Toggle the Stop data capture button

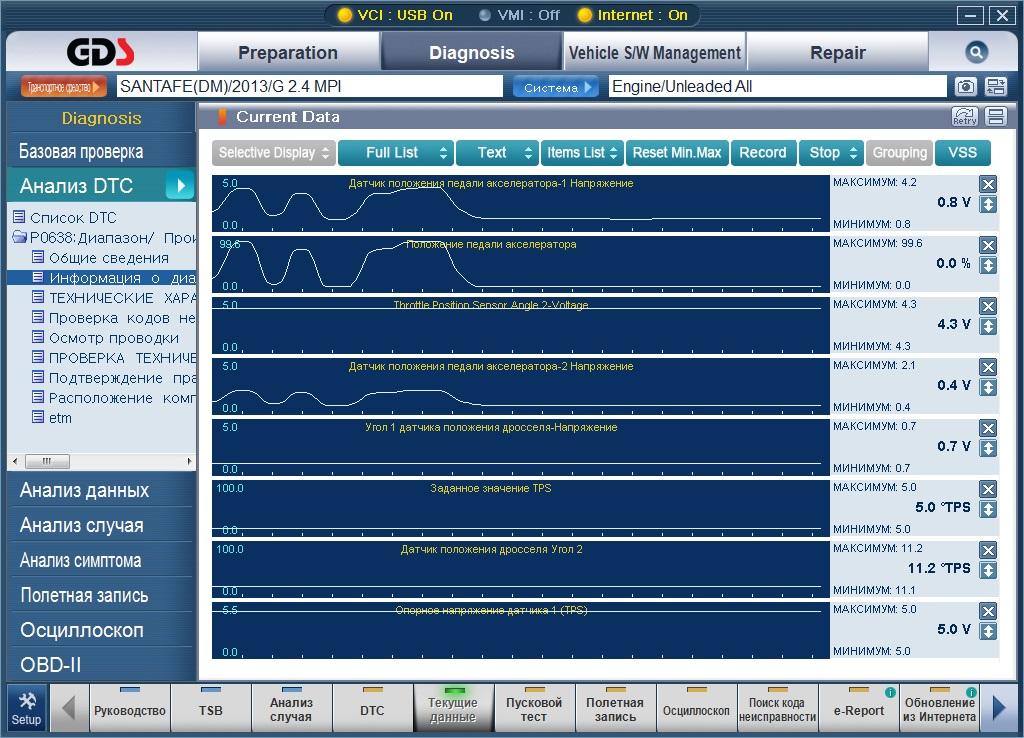(x=833, y=153)
